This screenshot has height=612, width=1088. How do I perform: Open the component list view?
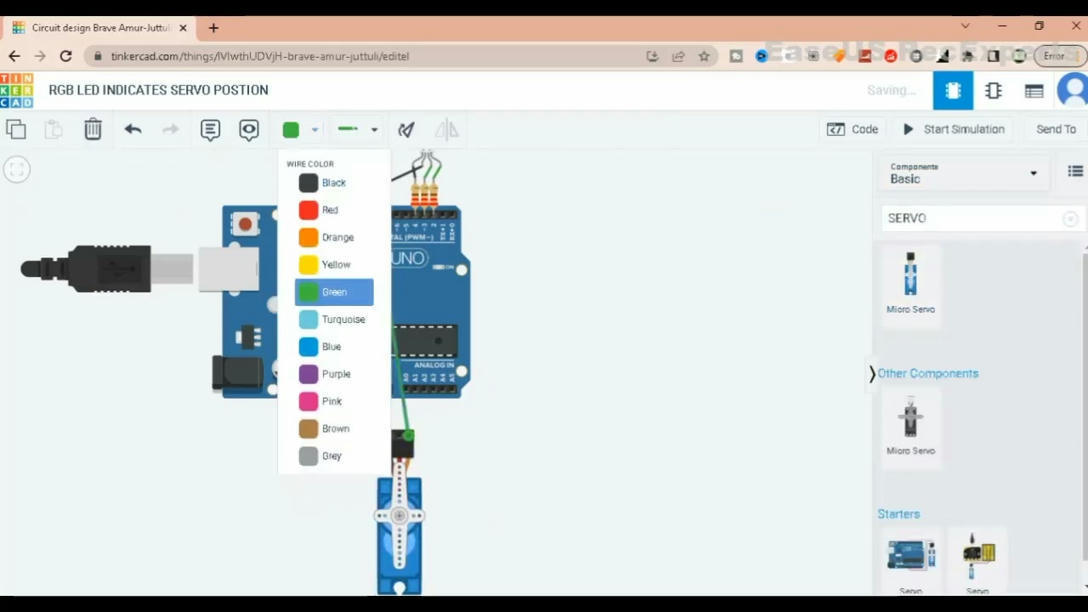1034,91
